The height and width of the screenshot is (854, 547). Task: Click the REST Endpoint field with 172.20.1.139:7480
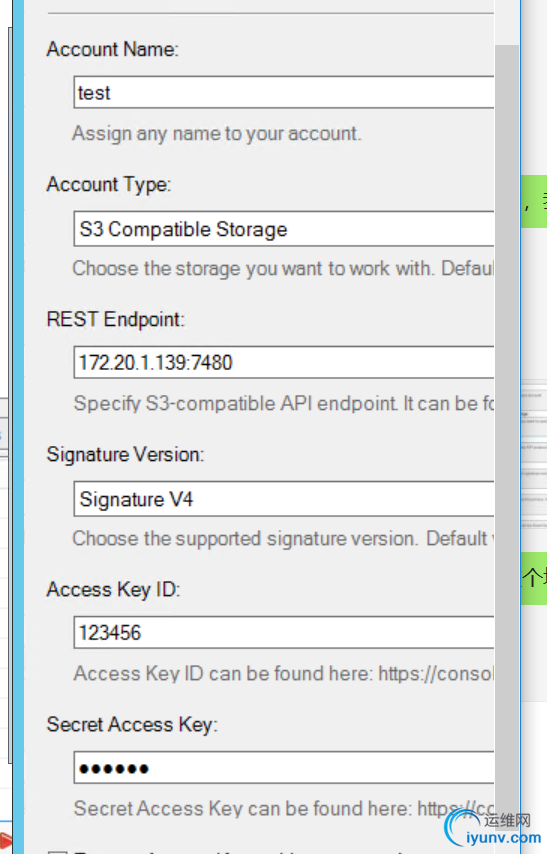point(284,362)
